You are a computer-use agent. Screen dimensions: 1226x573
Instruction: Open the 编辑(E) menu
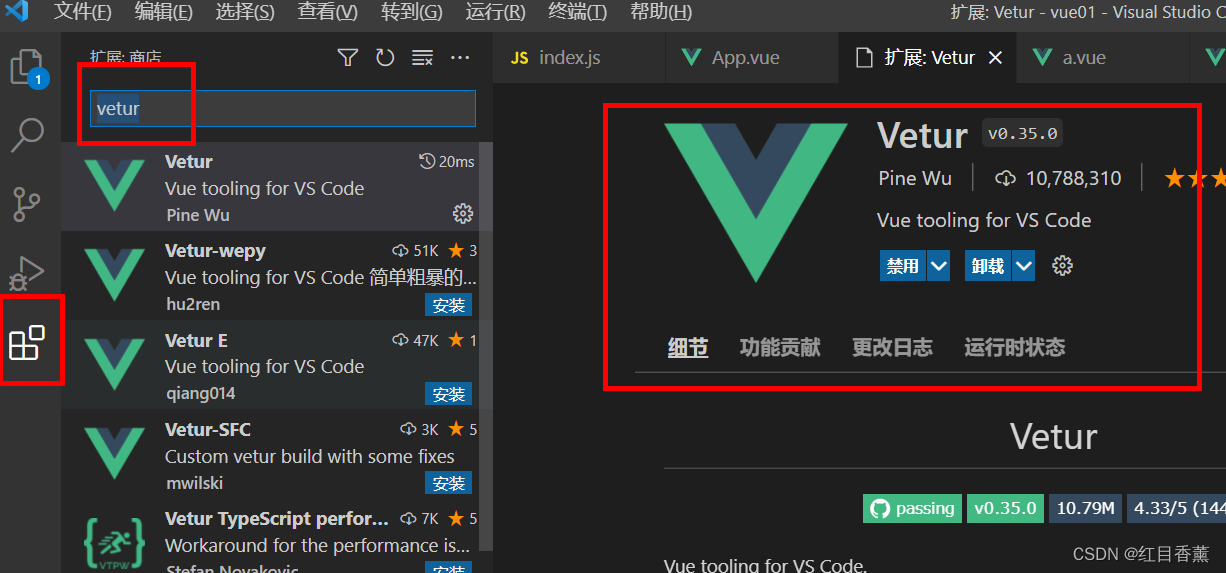(164, 12)
